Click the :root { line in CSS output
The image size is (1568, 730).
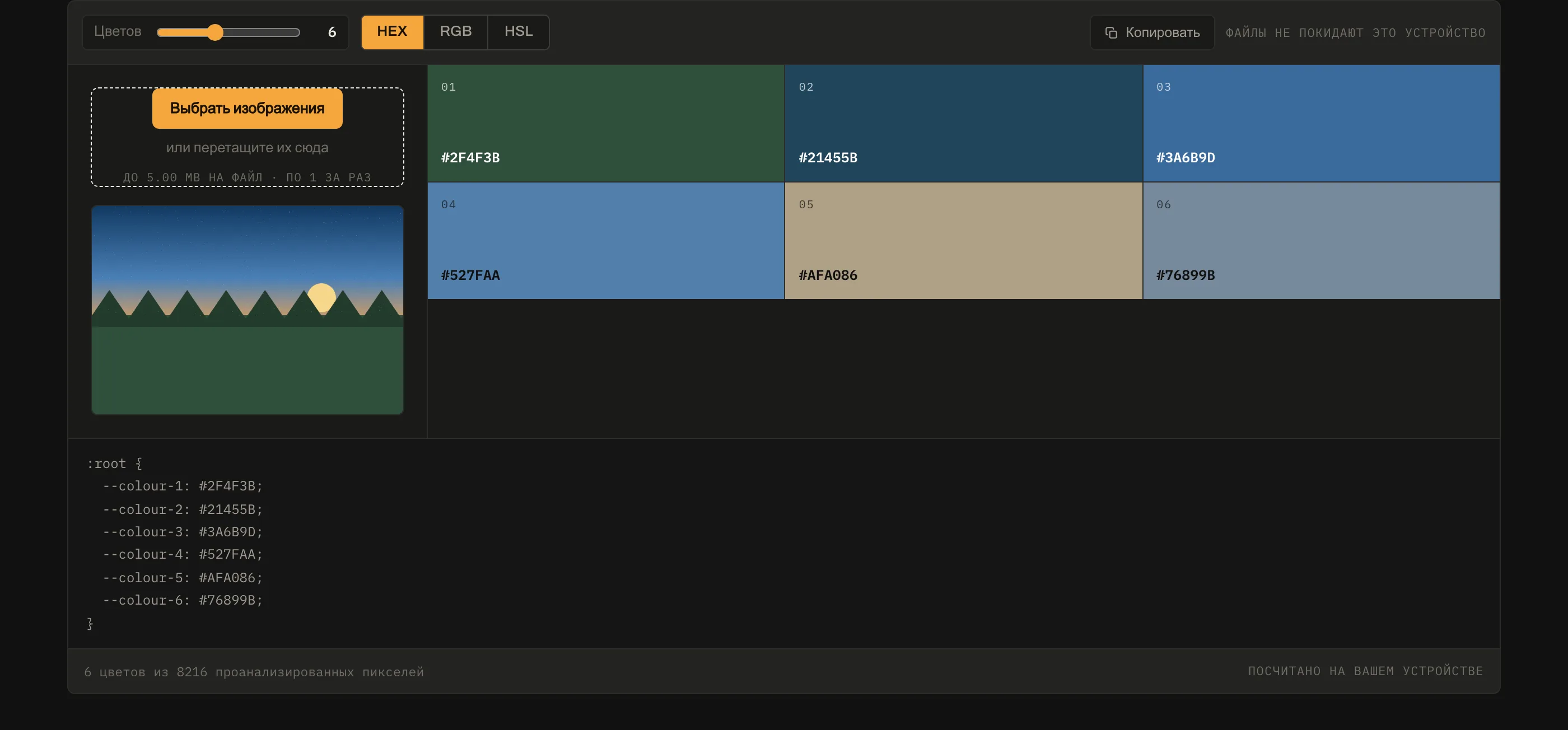tap(114, 464)
